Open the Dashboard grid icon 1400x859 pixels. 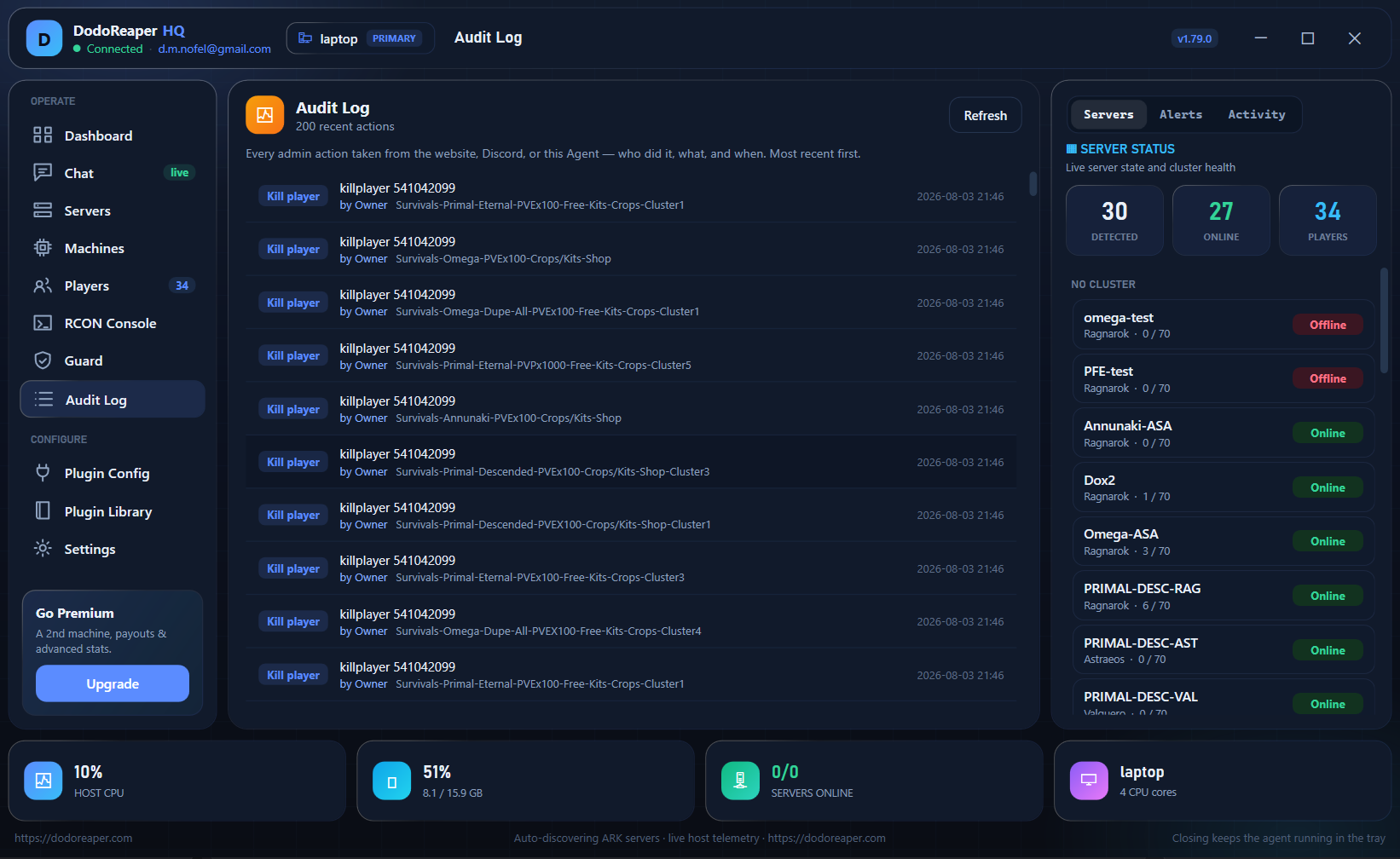pos(43,135)
